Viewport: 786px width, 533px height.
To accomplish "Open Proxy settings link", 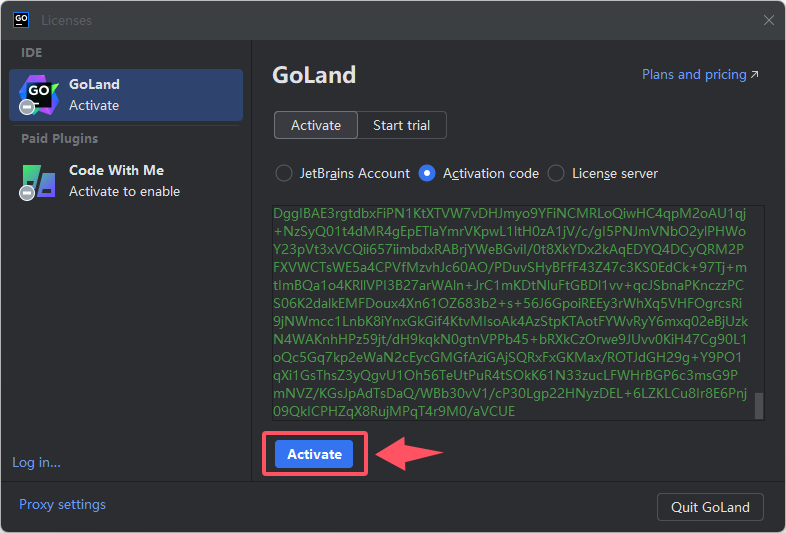I will tap(62, 504).
